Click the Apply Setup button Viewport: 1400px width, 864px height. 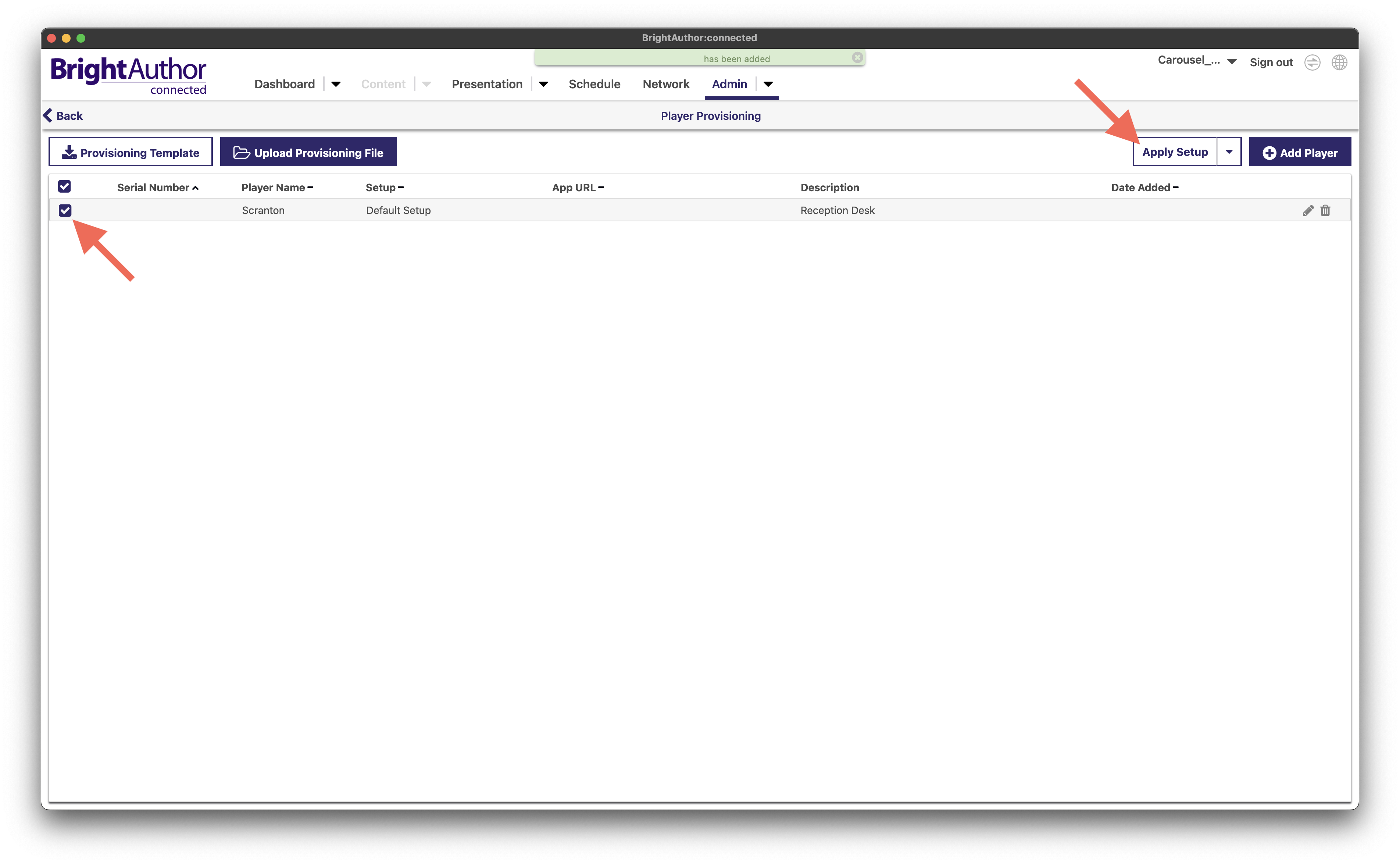coord(1175,151)
